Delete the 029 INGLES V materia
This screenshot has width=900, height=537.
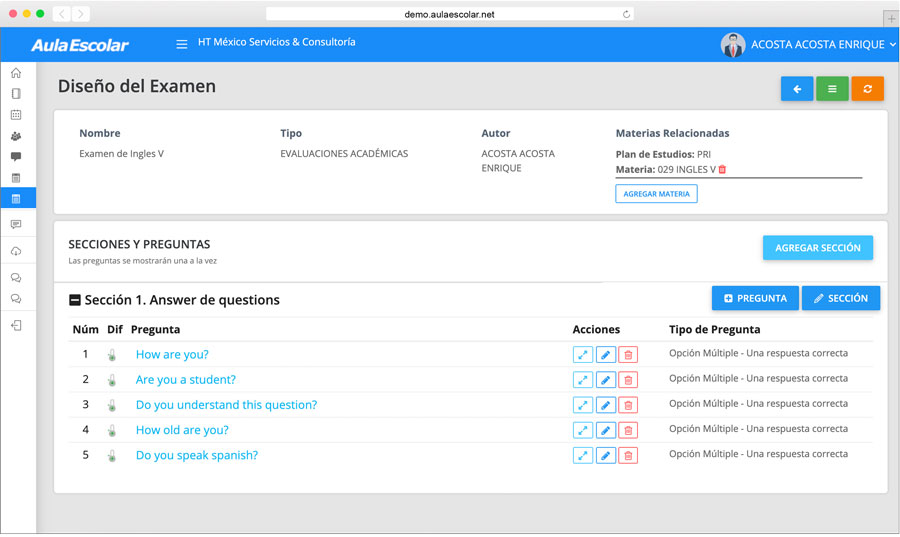point(722,169)
